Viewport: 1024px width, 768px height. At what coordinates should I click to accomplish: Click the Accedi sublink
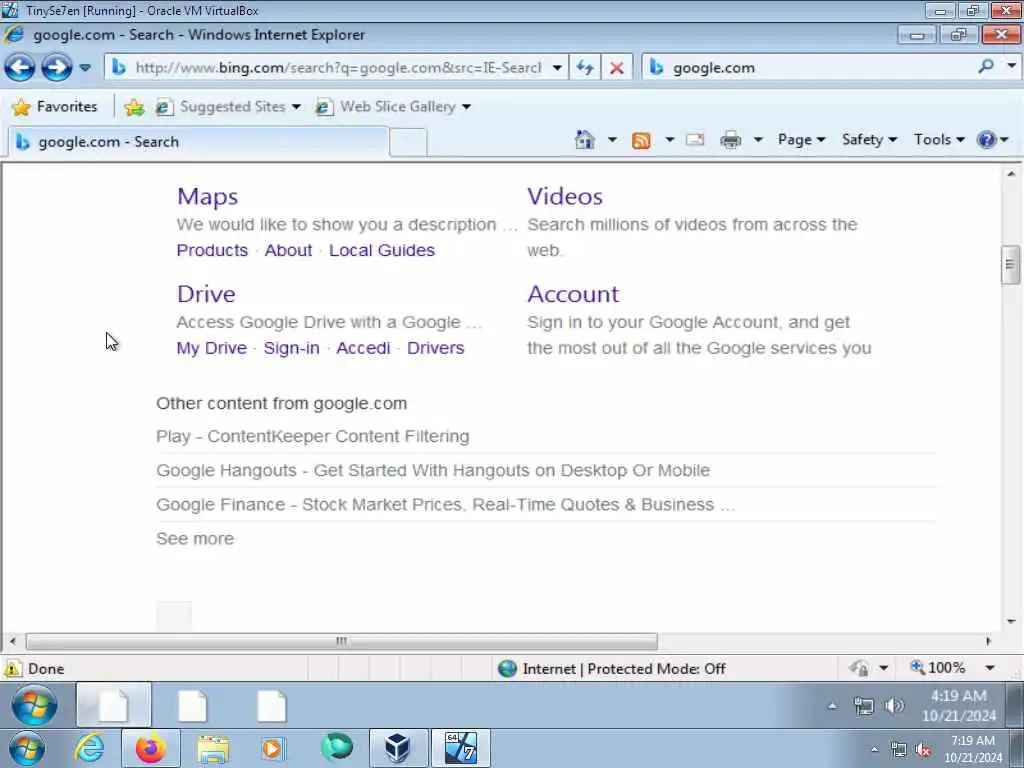click(363, 348)
